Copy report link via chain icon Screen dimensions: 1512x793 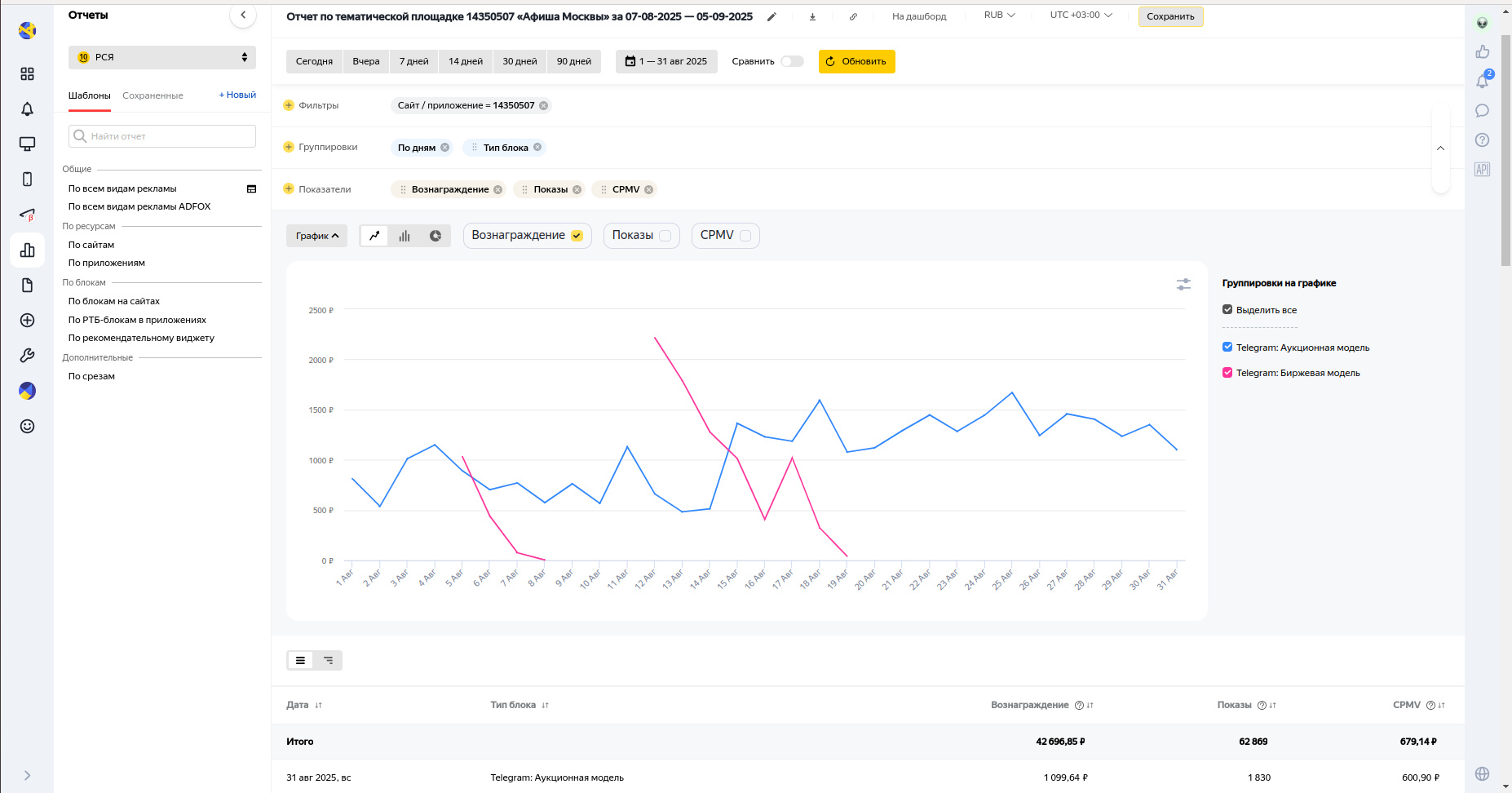click(853, 16)
